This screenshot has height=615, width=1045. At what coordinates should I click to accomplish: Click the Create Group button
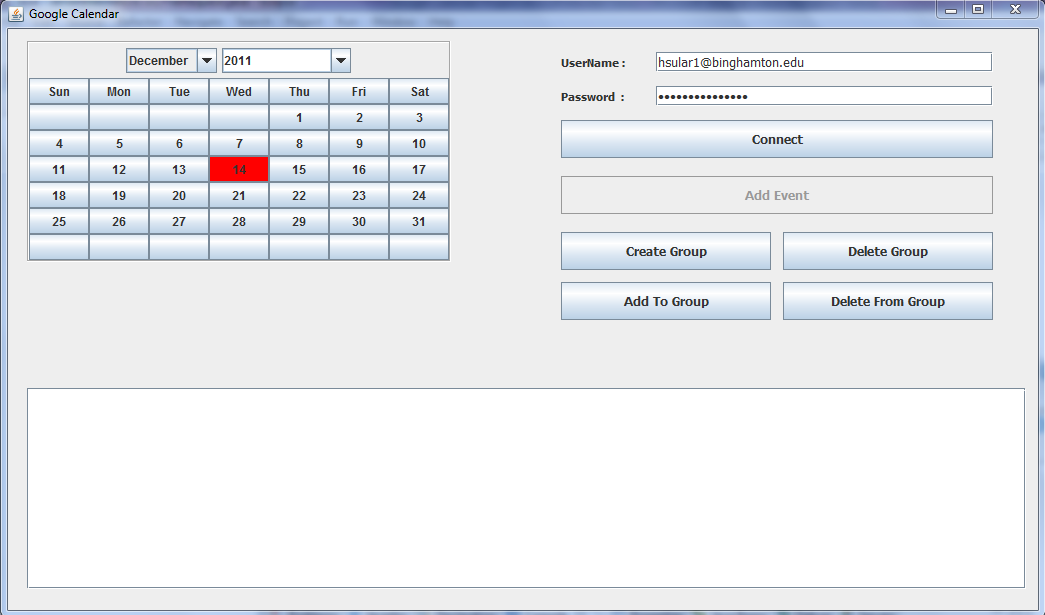tap(666, 251)
